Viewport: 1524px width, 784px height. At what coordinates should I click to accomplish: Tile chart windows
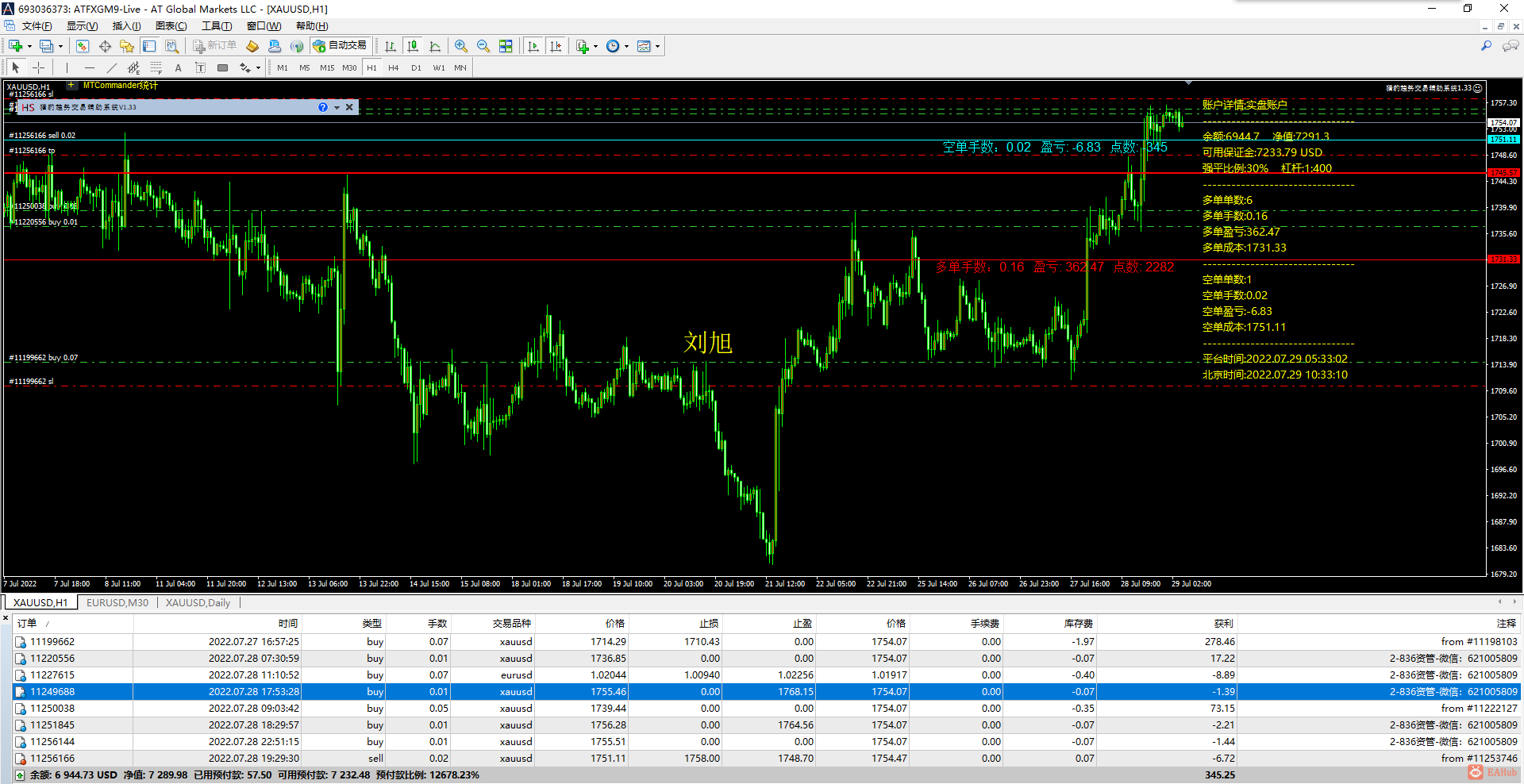[506, 46]
